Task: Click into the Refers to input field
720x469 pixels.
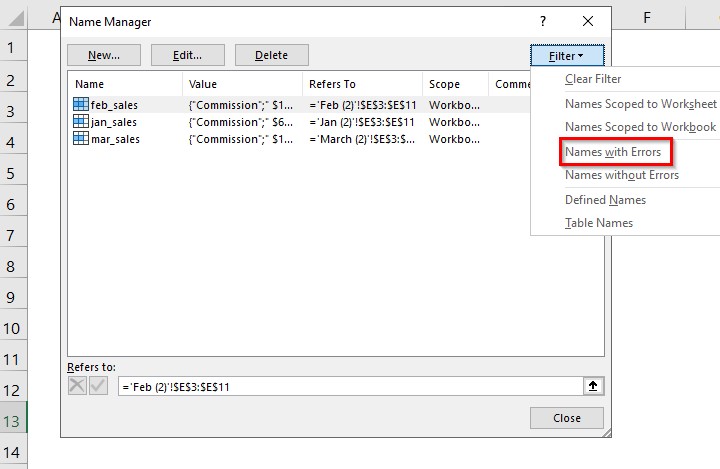Action: pos(351,386)
